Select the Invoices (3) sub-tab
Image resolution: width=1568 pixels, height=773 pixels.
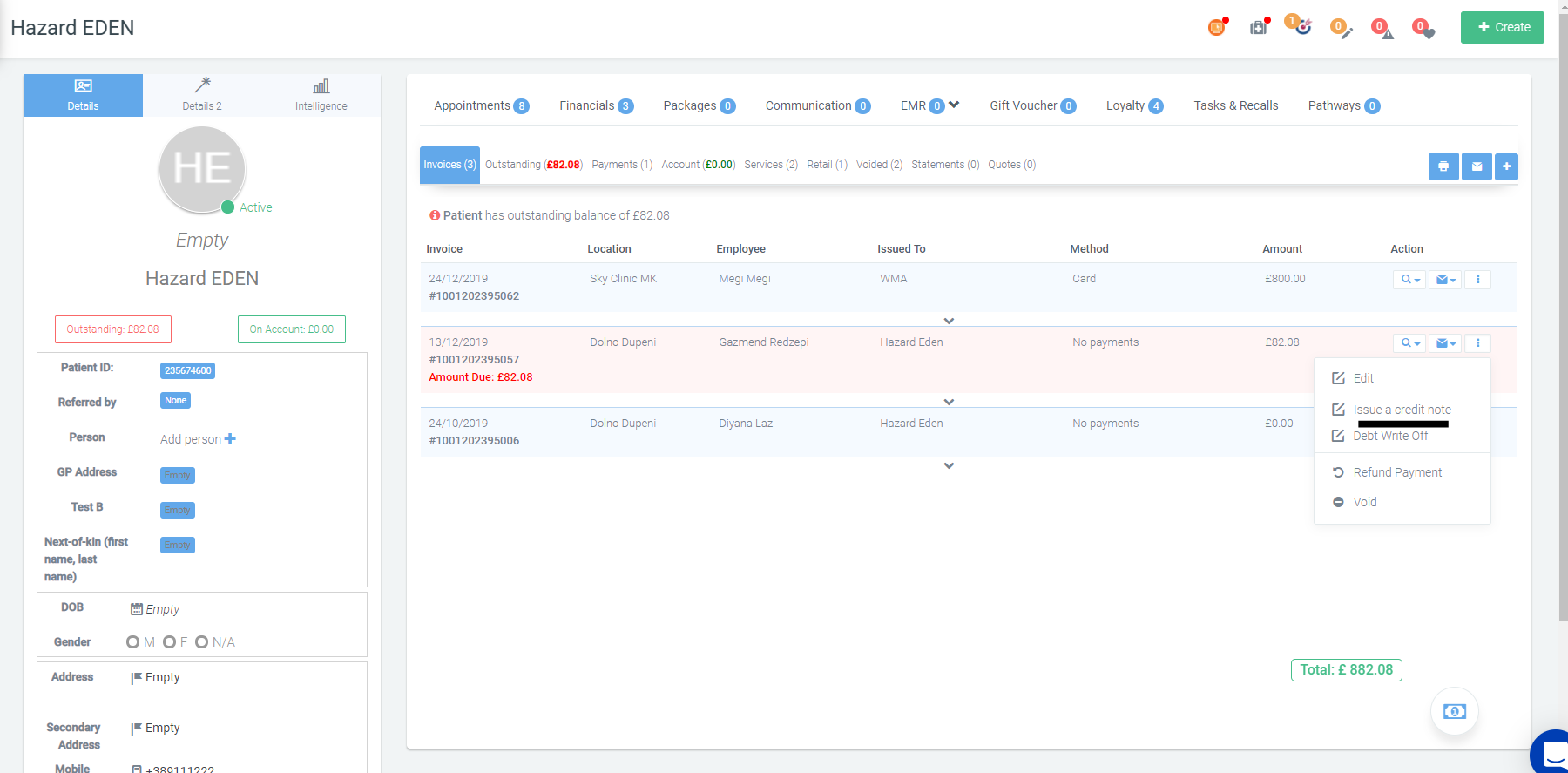pos(449,165)
